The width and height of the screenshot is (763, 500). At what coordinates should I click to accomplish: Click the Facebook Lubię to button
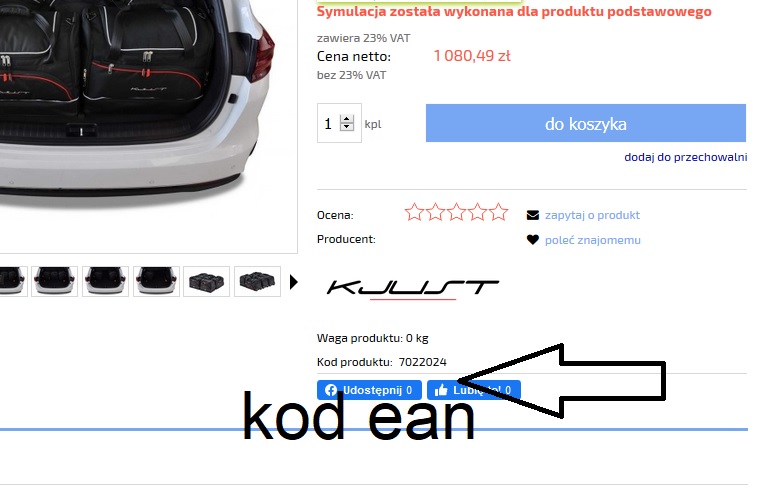[474, 390]
